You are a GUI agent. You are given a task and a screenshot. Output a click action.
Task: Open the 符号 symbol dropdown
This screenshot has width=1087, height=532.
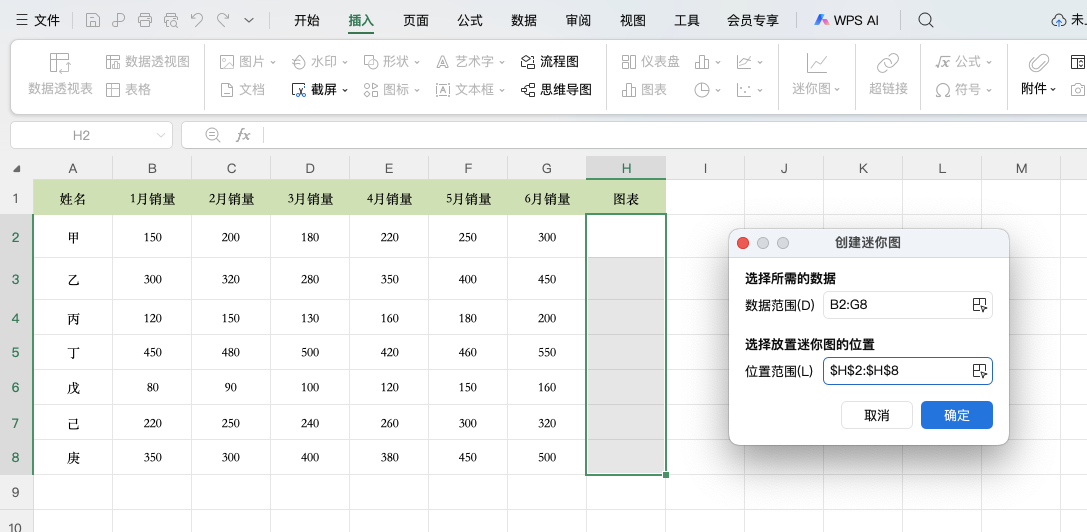click(964, 89)
